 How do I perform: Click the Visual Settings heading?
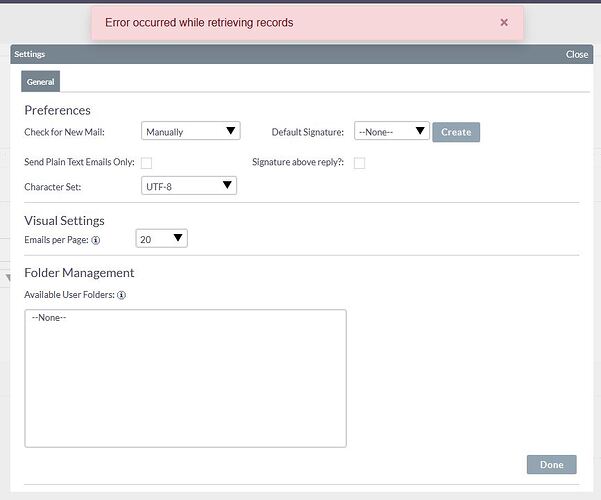coord(64,221)
